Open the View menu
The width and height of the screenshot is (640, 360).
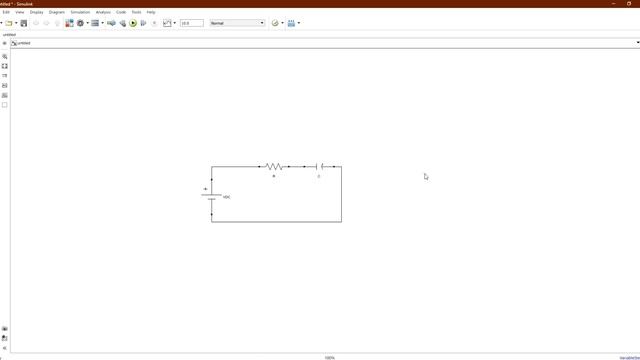click(x=20, y=12)
